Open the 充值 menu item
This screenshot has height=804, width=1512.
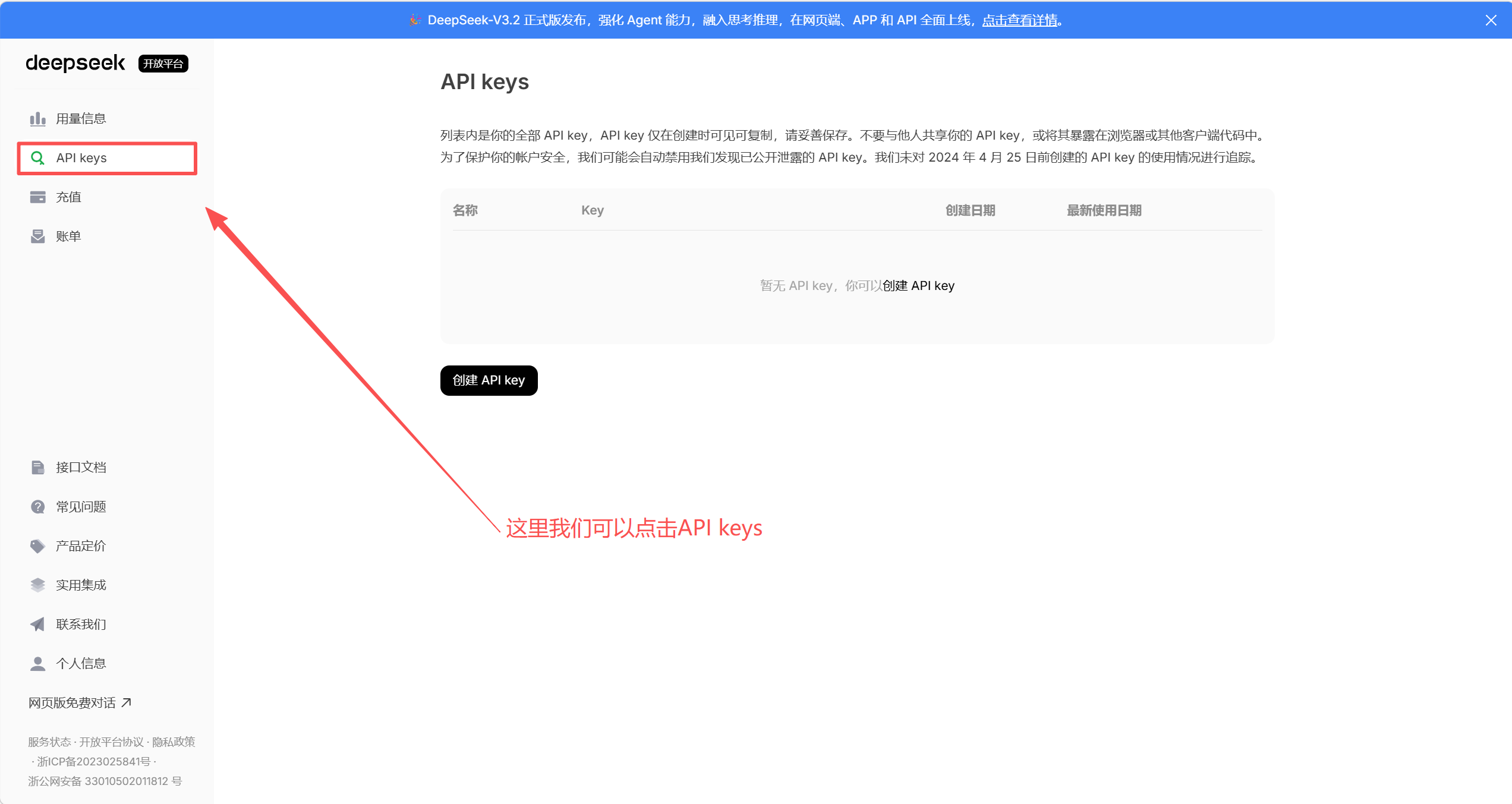(68, 197)
